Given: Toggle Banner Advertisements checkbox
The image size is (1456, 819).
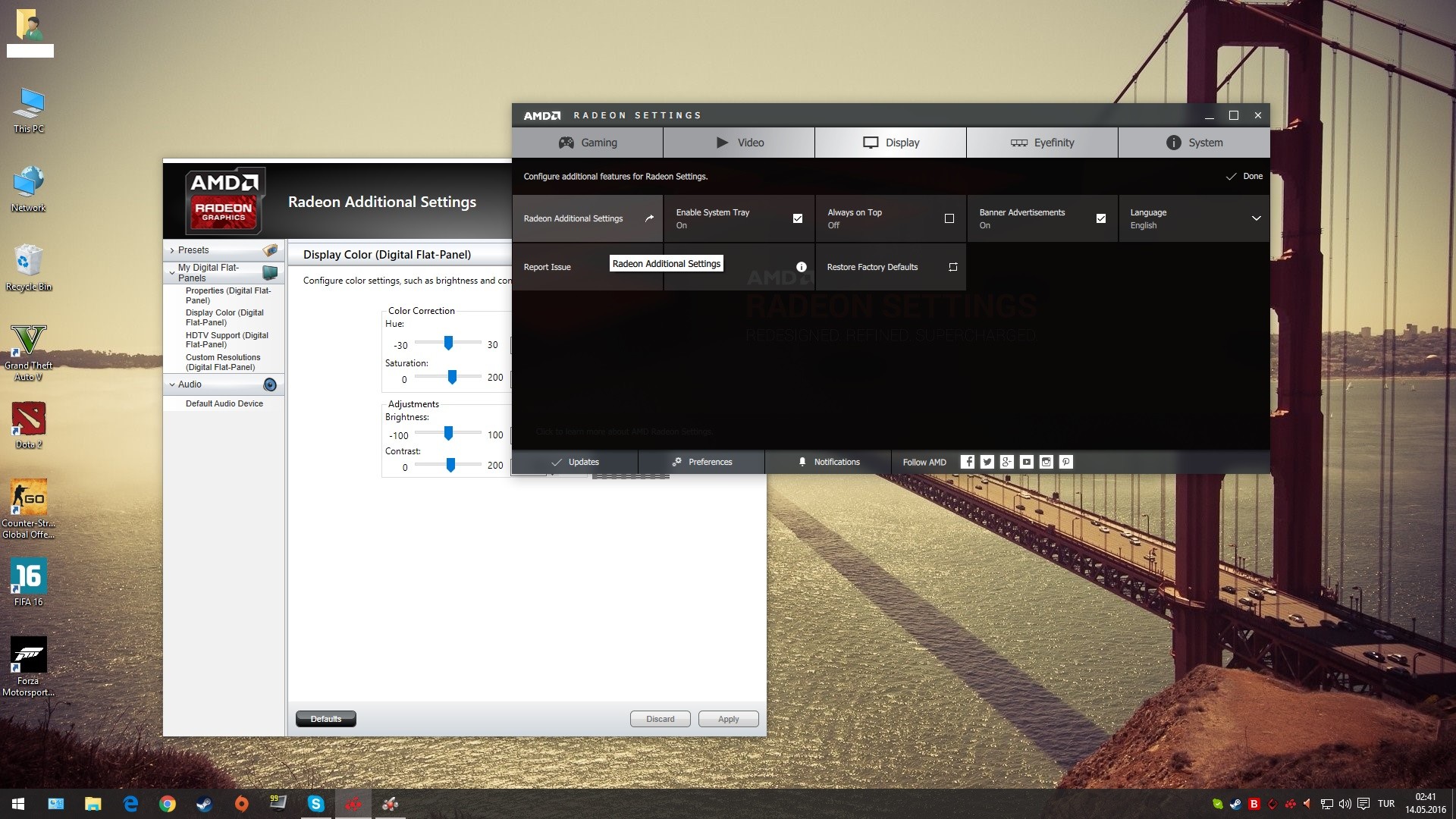Looking at the screenshot, I should coord(1101,218).
